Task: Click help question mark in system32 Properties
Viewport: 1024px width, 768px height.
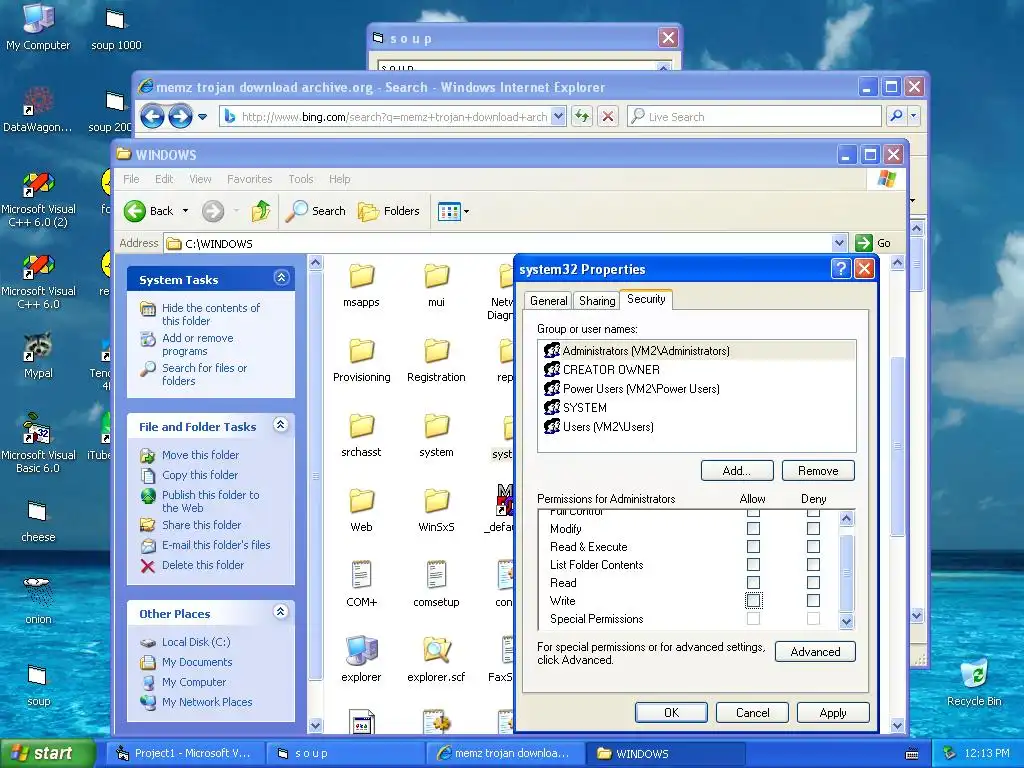Action: pyautogui.click(x=840, y=269)
